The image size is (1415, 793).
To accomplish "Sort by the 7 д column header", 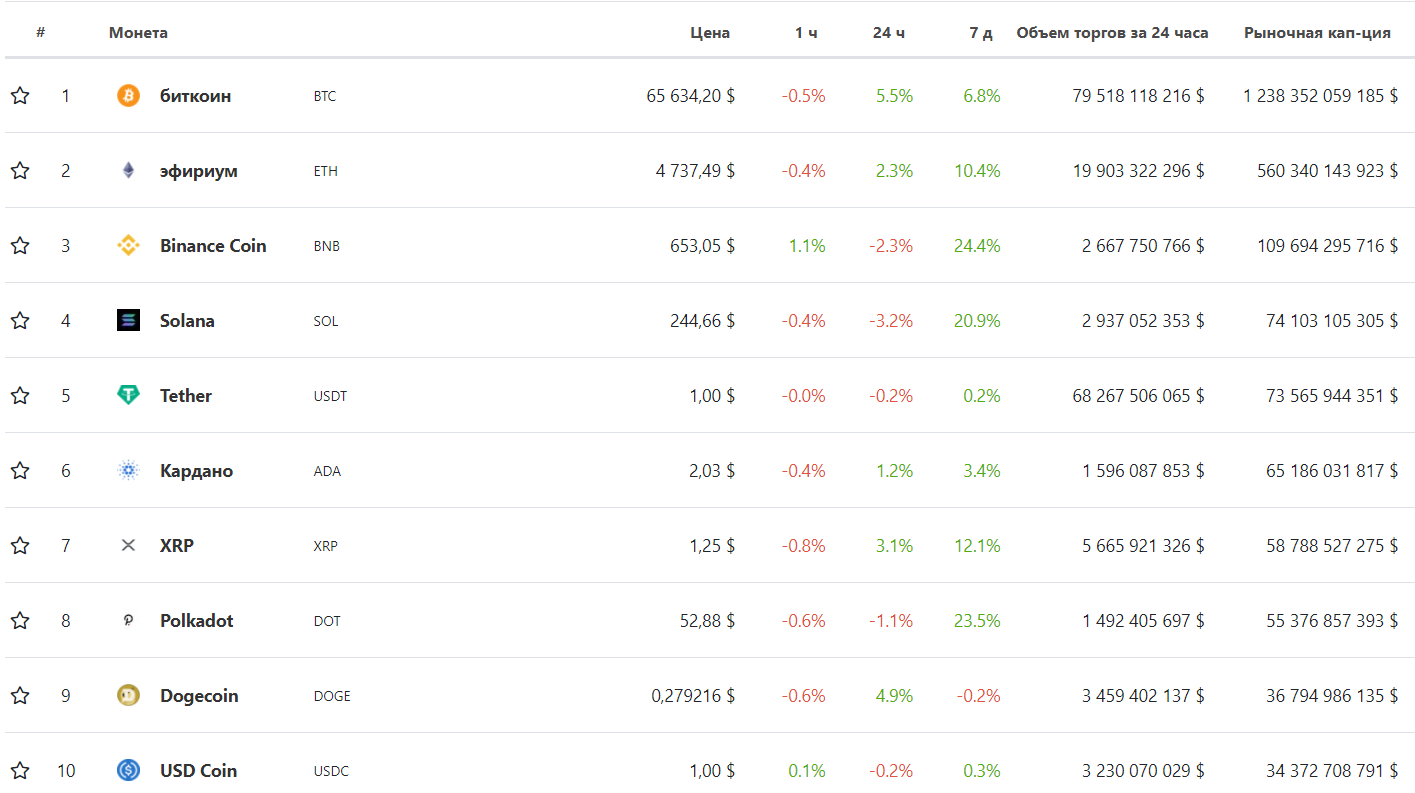I will pos(981,33).
